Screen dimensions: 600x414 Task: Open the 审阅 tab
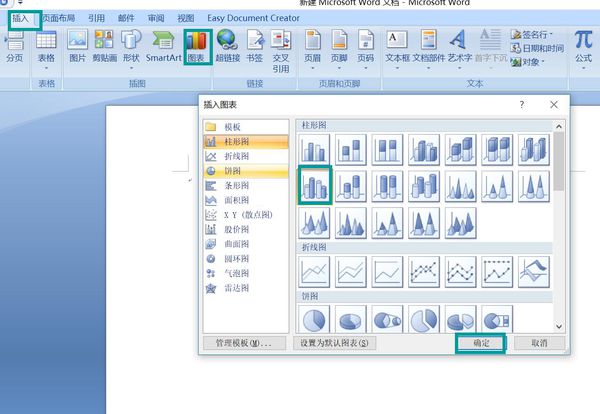click(156, 18)
